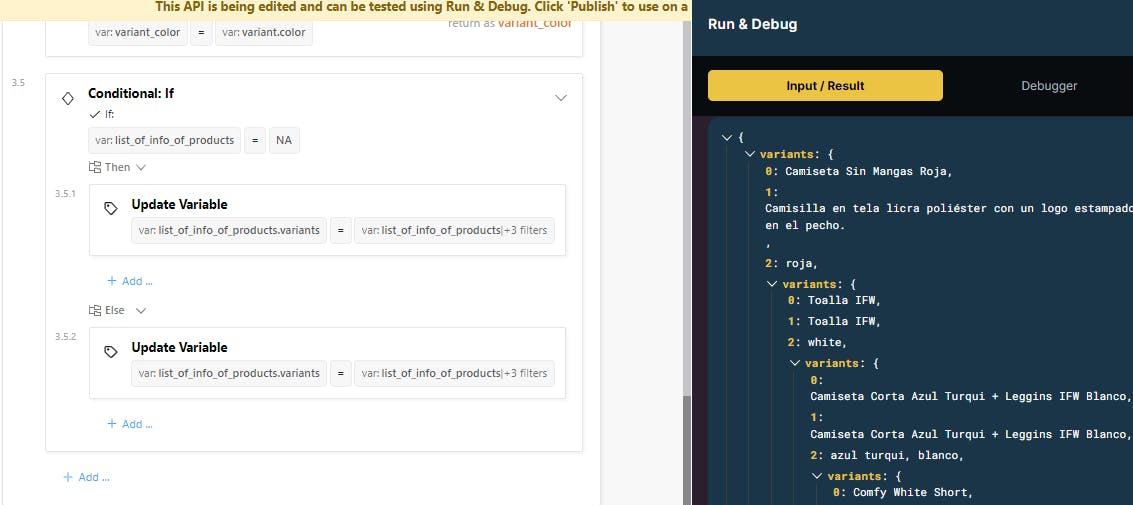Click the Conditional diamond icon in step 3.5
This screenshot has height=505, width=1133.
pyautogui.click(x=67, y=98)
